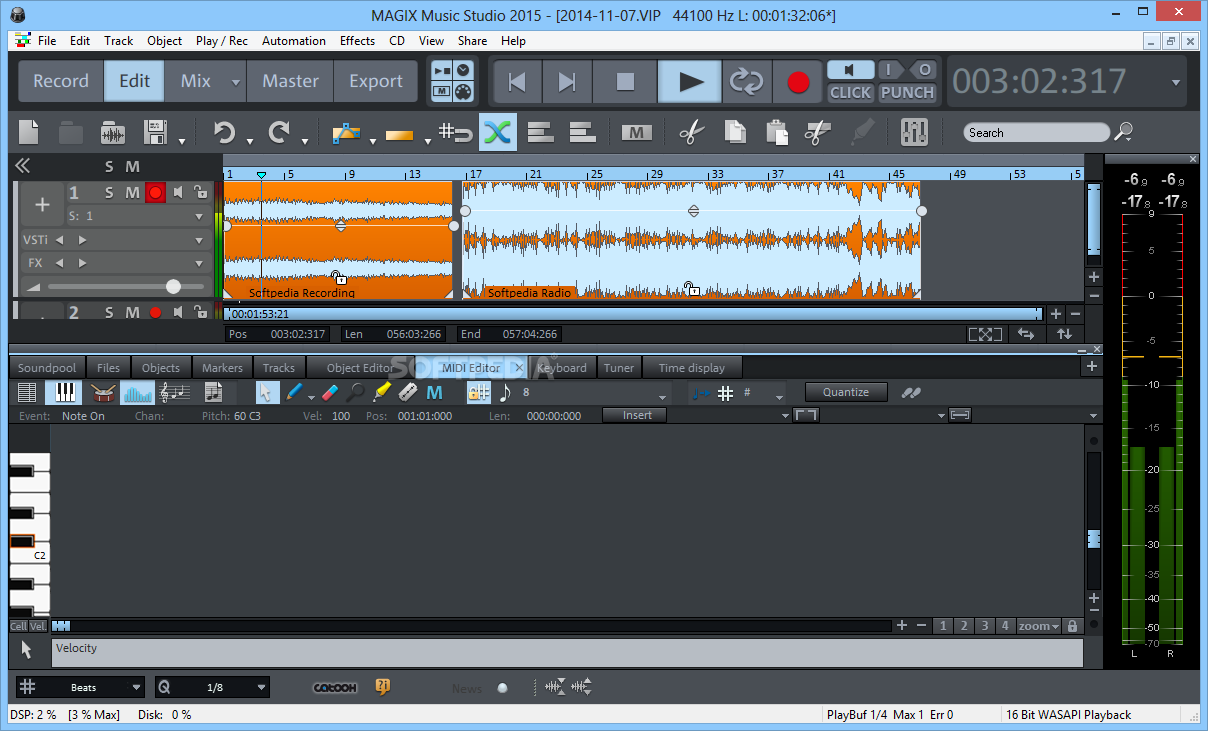
Task: Click the Export button
Action: click(376, 82)
